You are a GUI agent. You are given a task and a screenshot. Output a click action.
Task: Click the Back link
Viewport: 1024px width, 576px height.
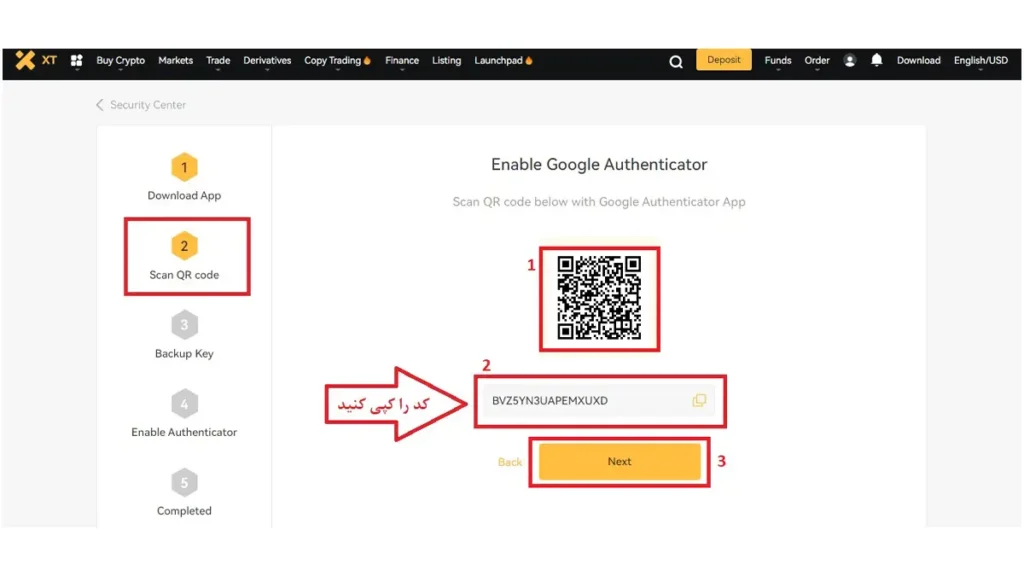[x=509, y=462]
